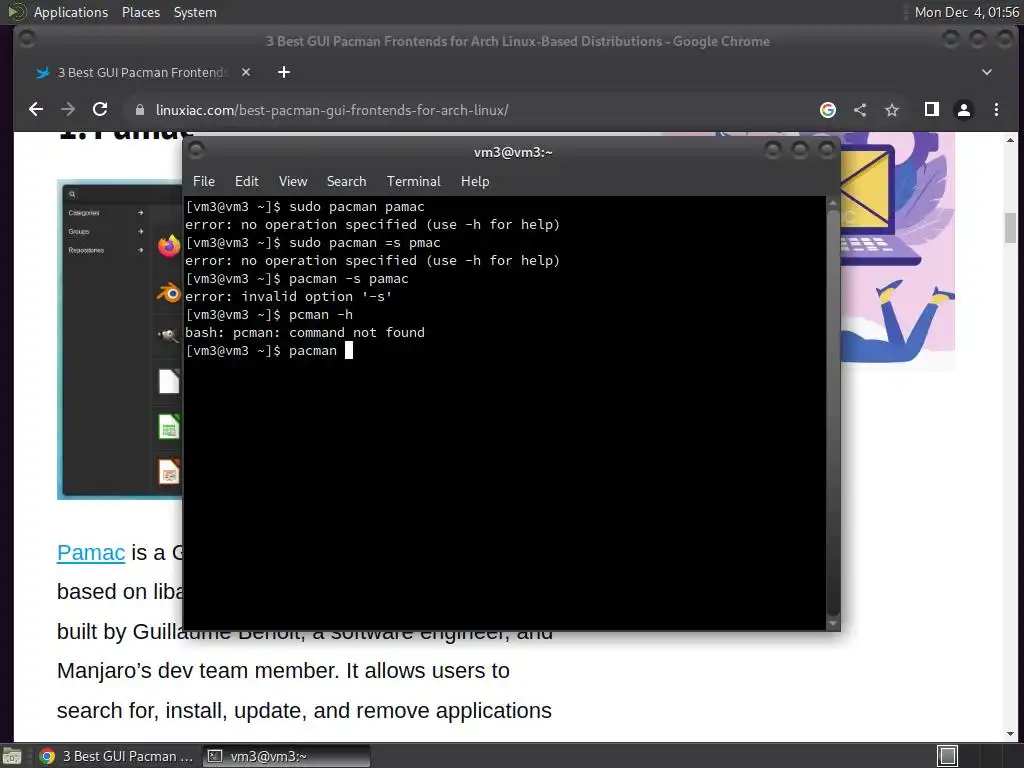Click the Chrome page scrollbar thumb
This screenshot has width=1024, height=768.
[1010, 228]
